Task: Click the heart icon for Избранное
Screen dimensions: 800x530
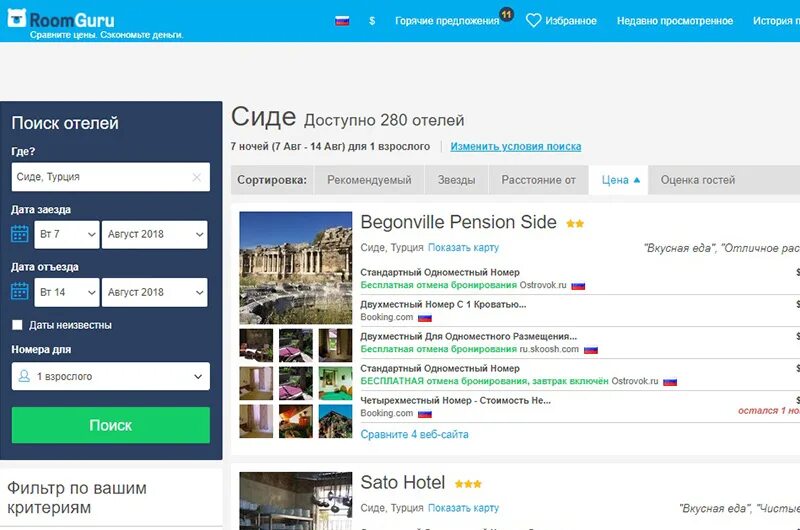Action: pyautogui.click(x=533, y=20)
